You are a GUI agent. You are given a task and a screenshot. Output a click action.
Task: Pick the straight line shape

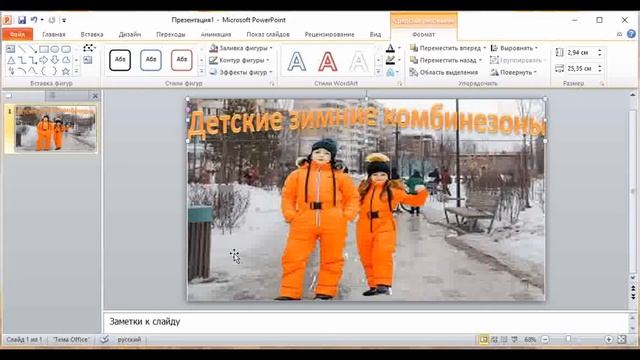(x=22, y=49)
